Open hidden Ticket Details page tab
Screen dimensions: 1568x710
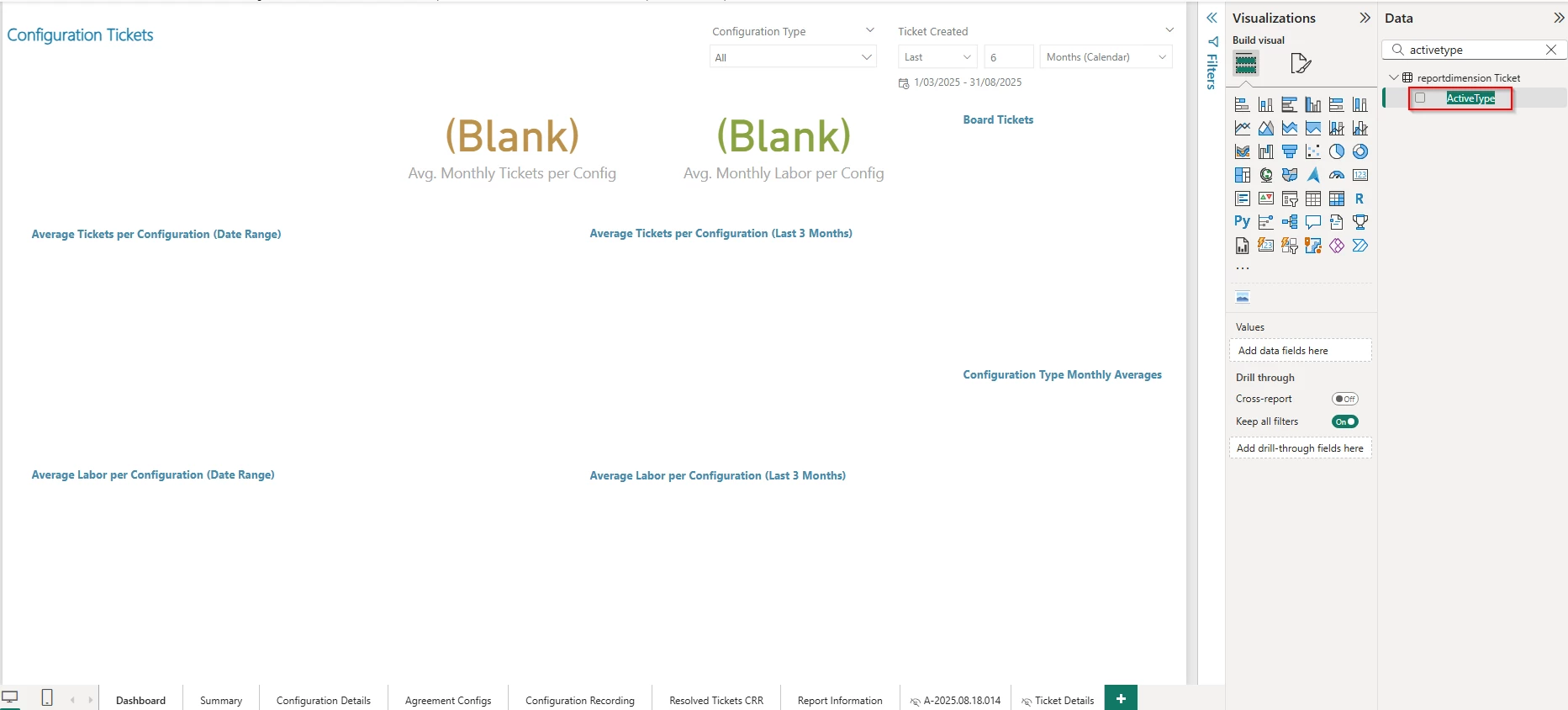tap(1058, 700)
